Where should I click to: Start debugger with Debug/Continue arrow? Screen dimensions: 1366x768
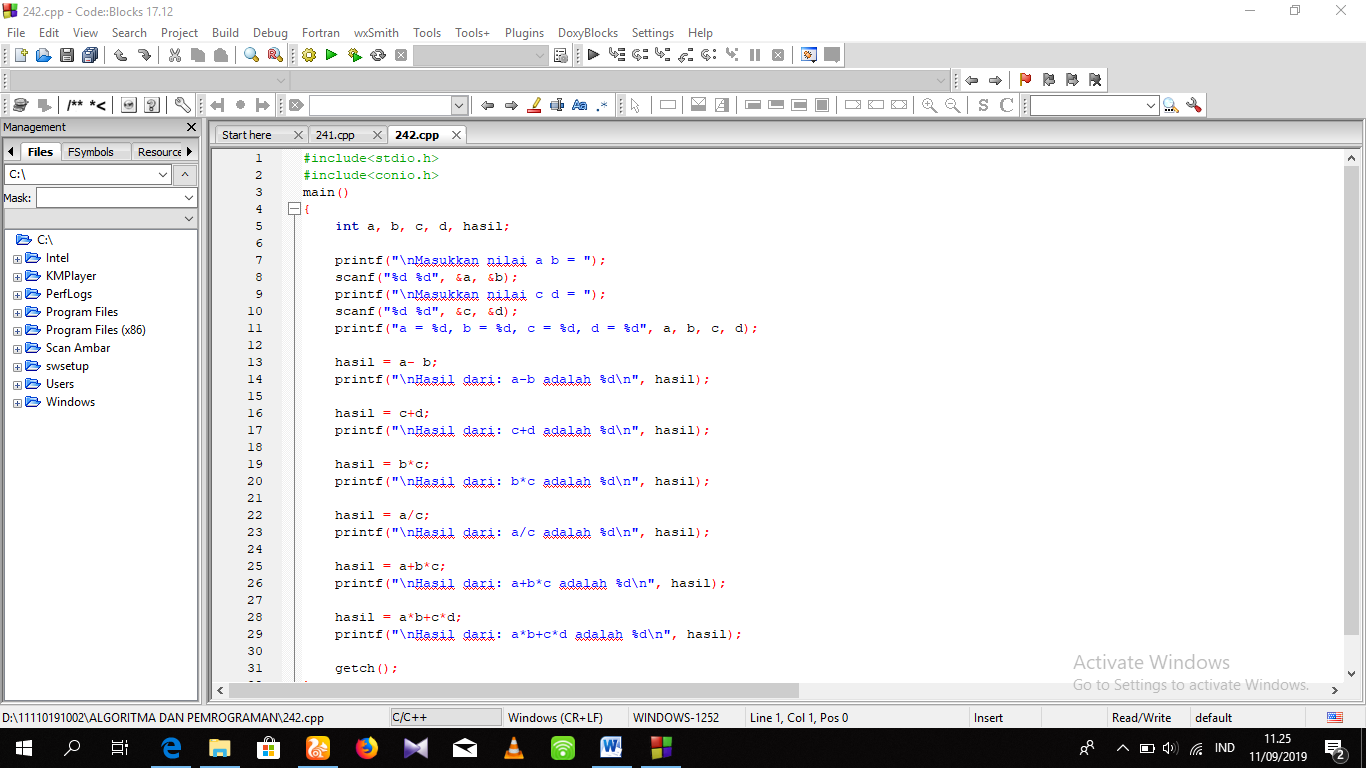593,55
